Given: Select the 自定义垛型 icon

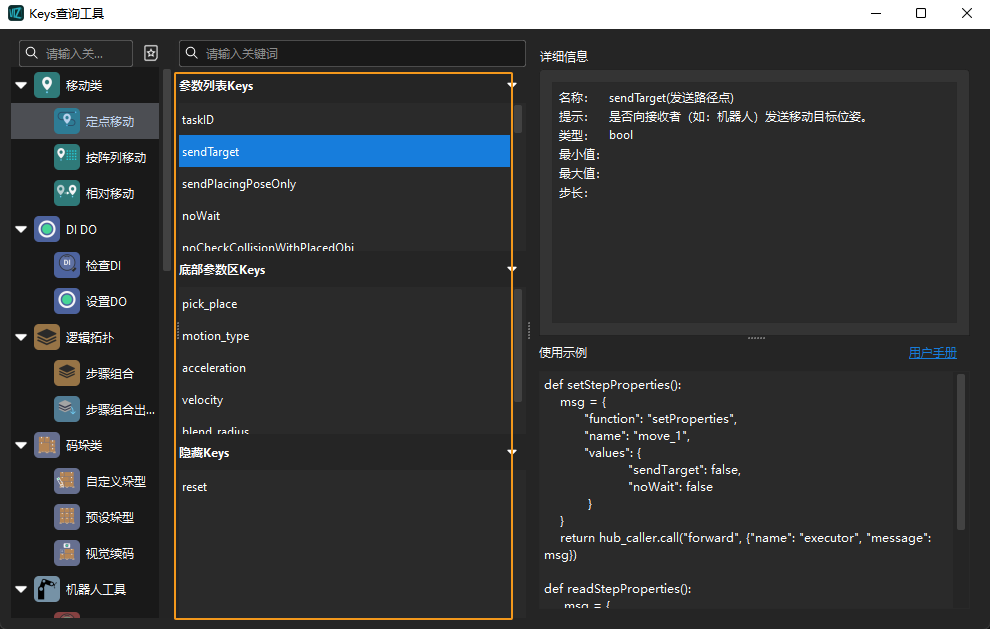Looking at the screenshot, I should [67, 481].
